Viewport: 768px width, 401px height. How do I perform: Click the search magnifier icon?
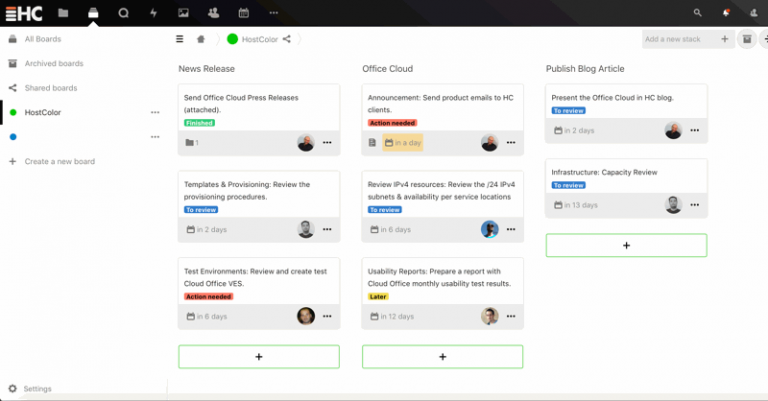click(x=697, y=13)
